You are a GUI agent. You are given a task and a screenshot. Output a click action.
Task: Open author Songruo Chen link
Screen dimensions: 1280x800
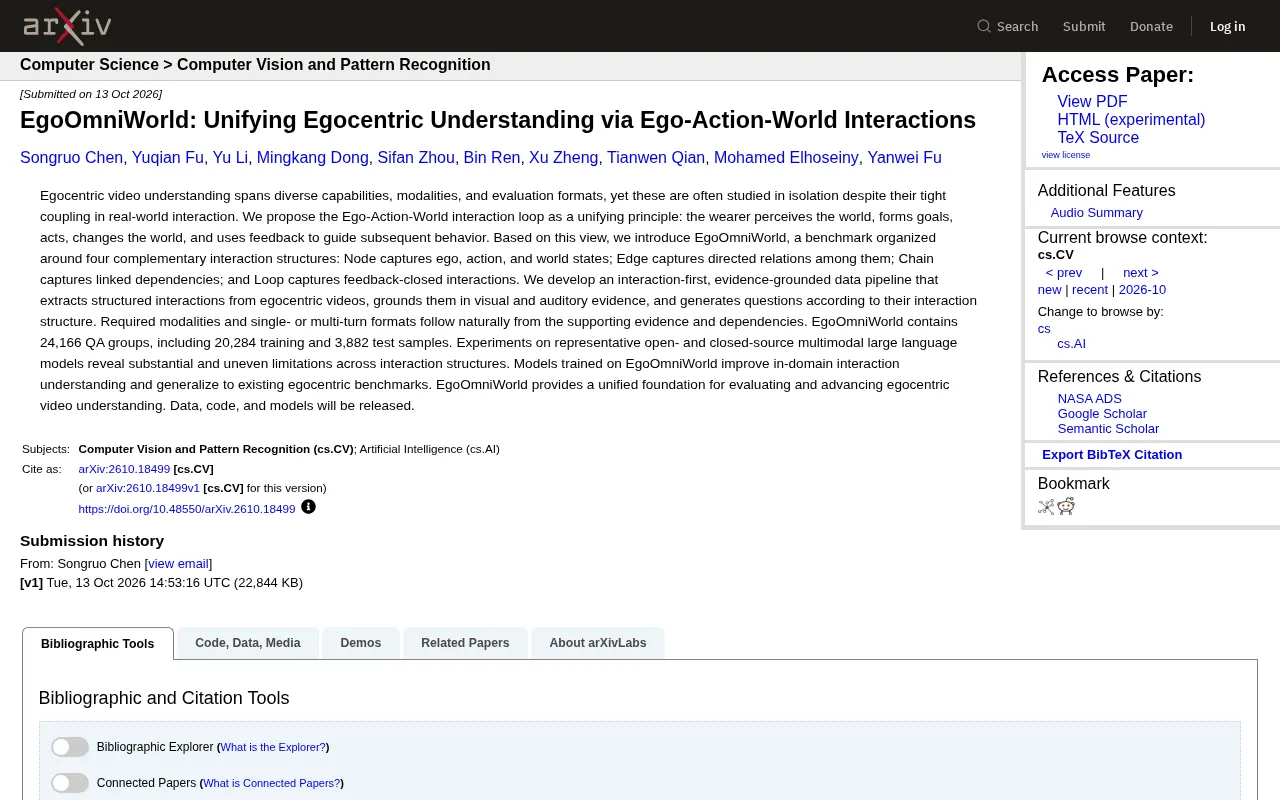[71, 158]
